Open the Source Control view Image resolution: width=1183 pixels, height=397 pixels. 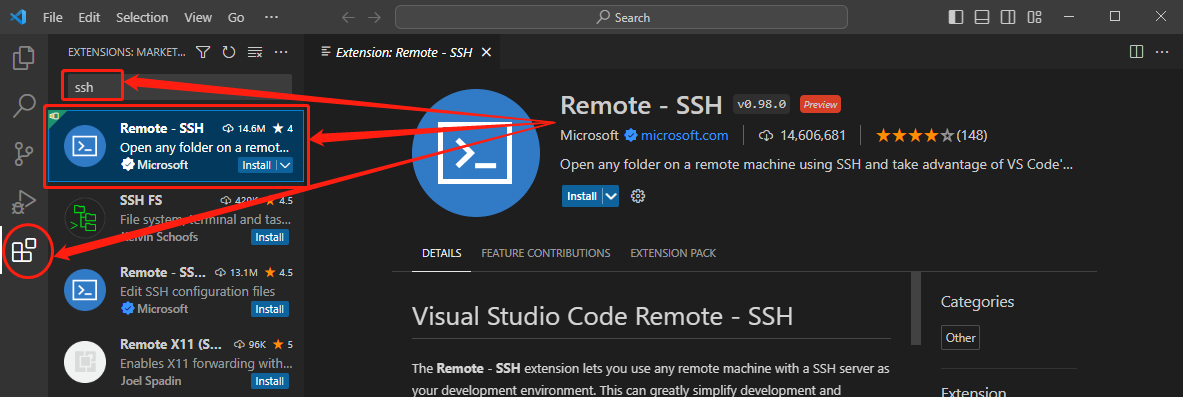pos(24,153)
